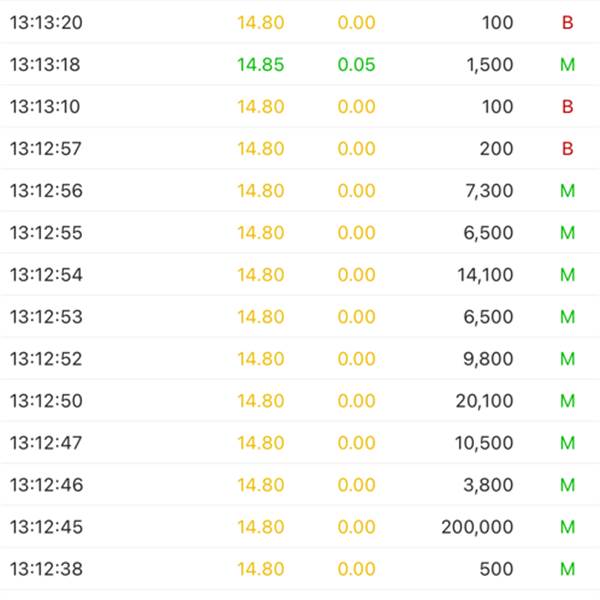Click the 7,300 volume value

489,191
